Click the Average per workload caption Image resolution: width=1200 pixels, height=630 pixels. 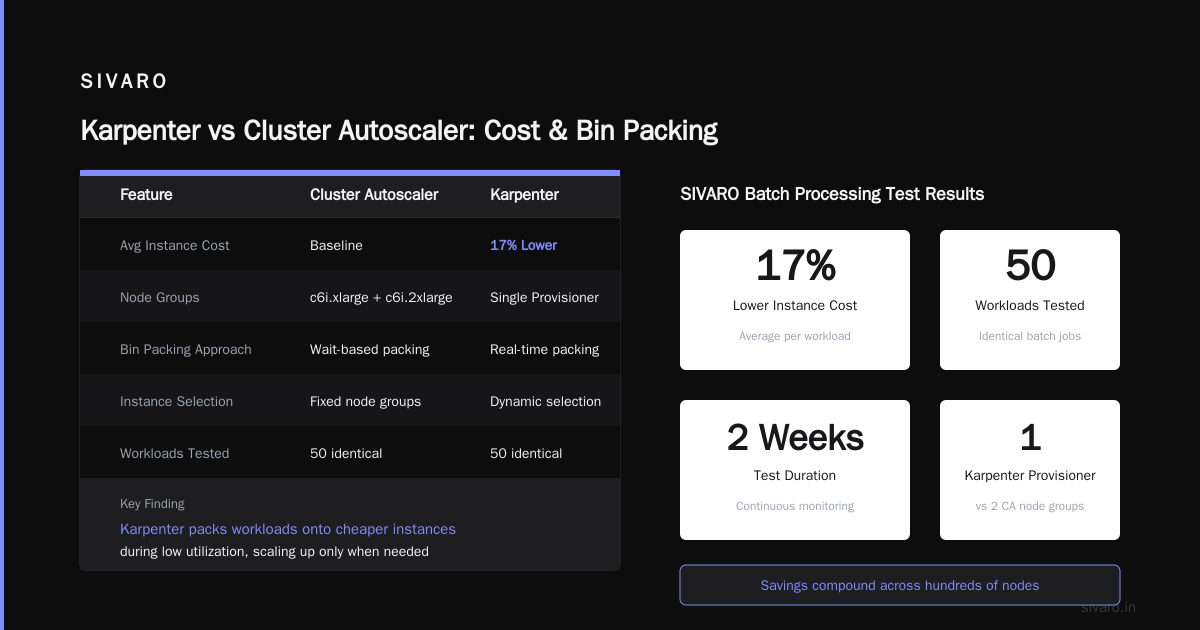tap(795, 336)
